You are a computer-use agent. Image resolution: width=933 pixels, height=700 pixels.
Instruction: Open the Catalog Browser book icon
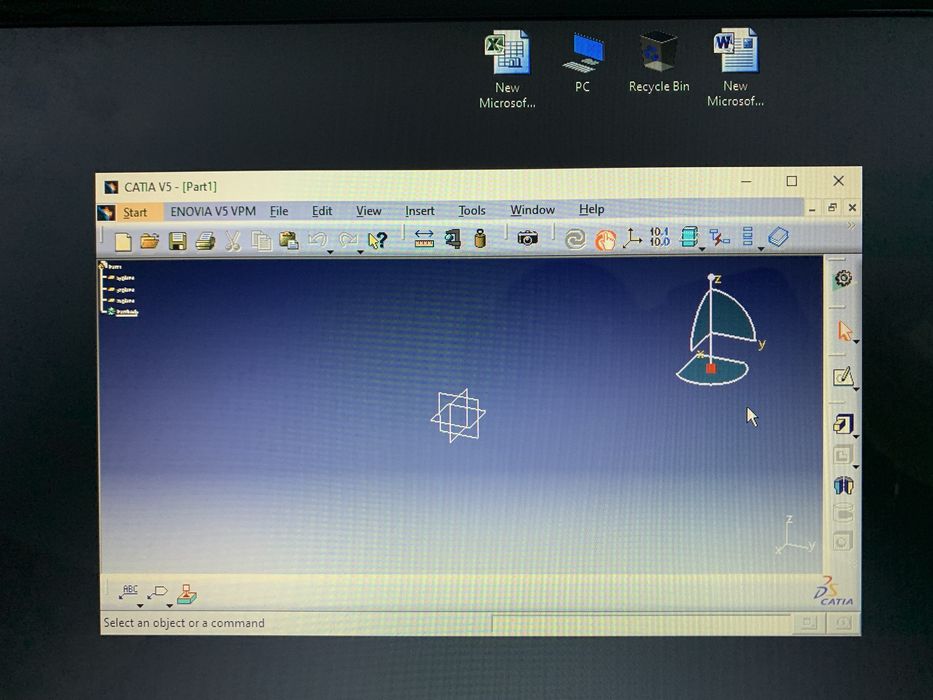click(x=778, y=237)
